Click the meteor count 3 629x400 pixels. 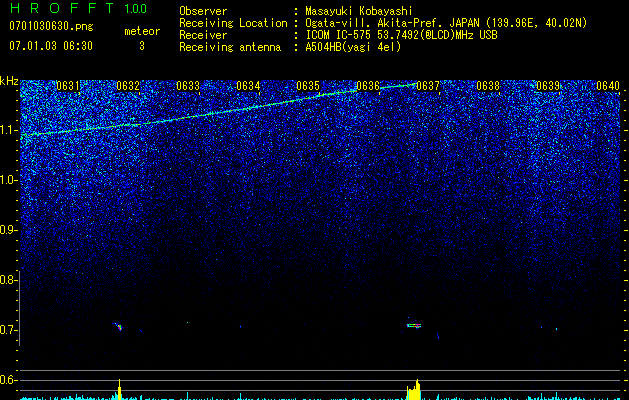(142, 46)
